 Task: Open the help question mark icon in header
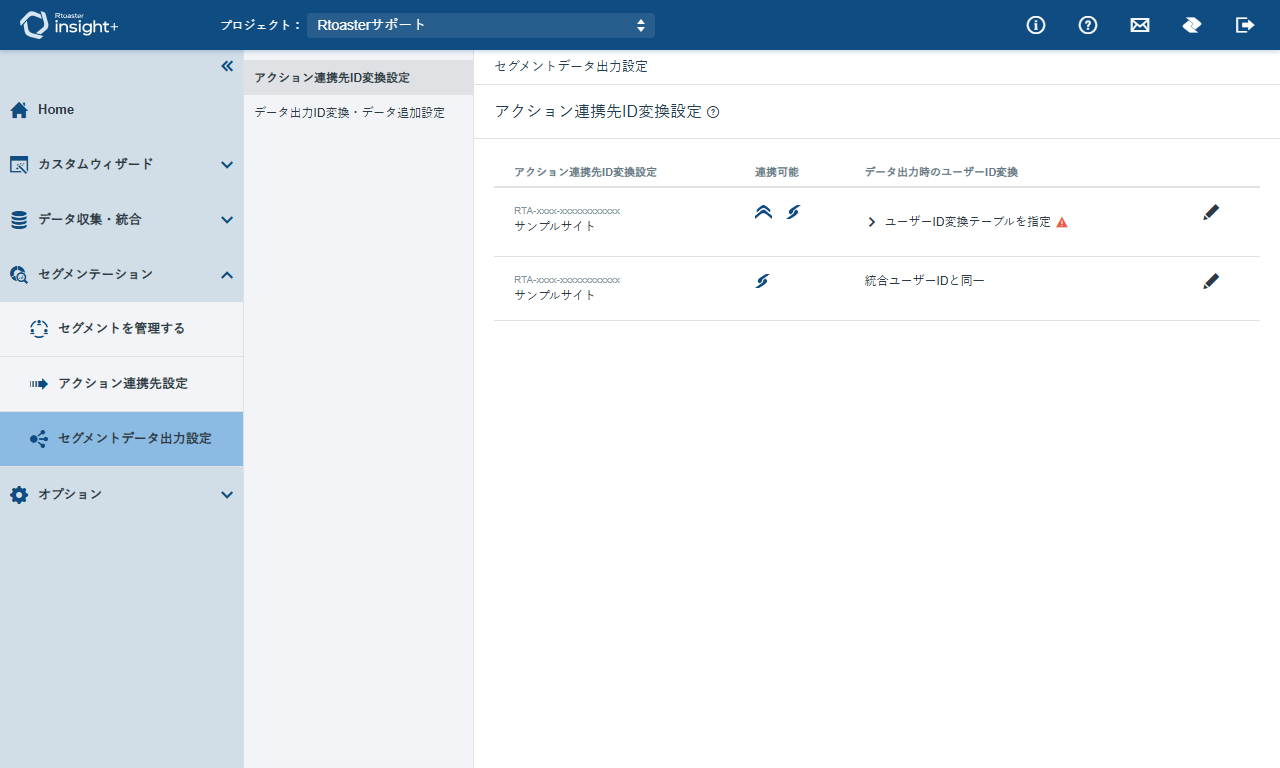[1088, 25]
